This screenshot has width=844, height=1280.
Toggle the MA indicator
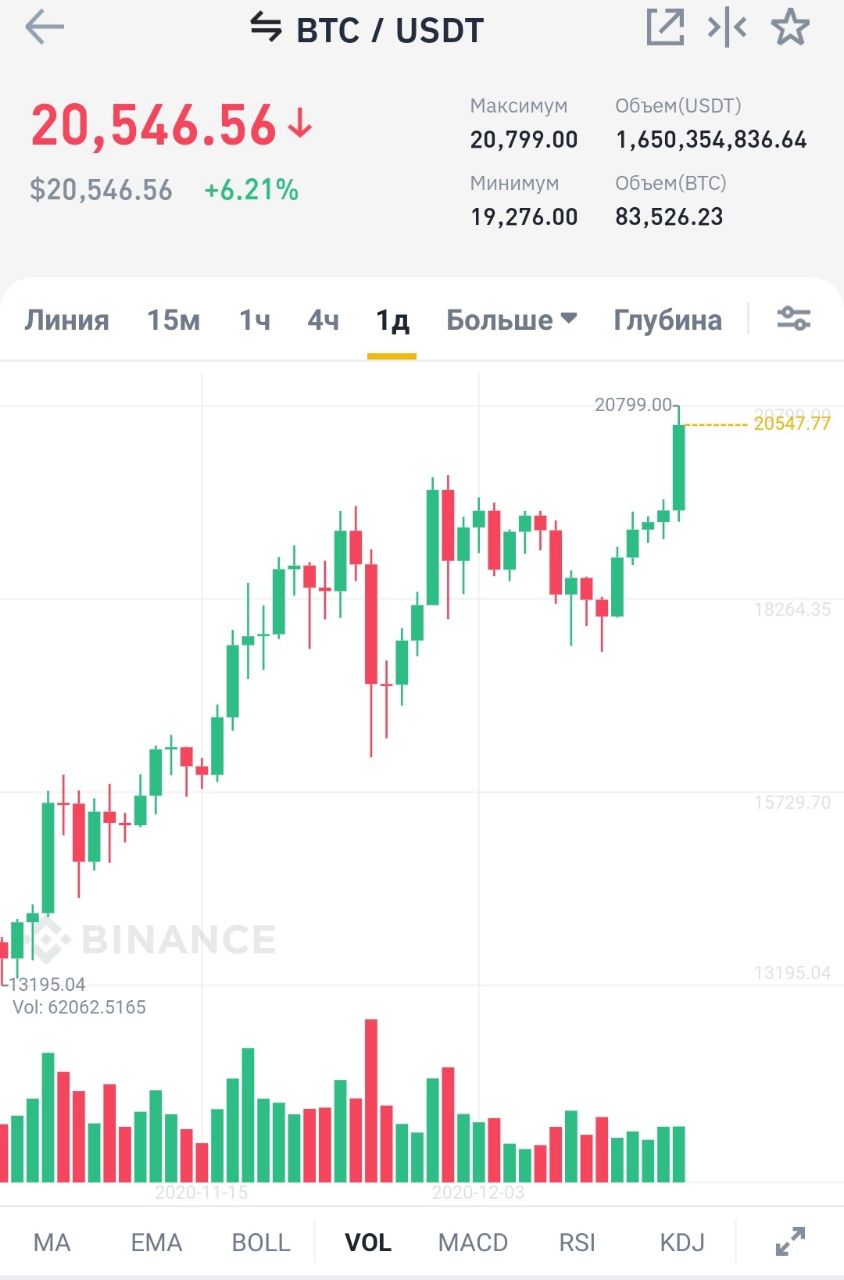tap(52, 1243)
